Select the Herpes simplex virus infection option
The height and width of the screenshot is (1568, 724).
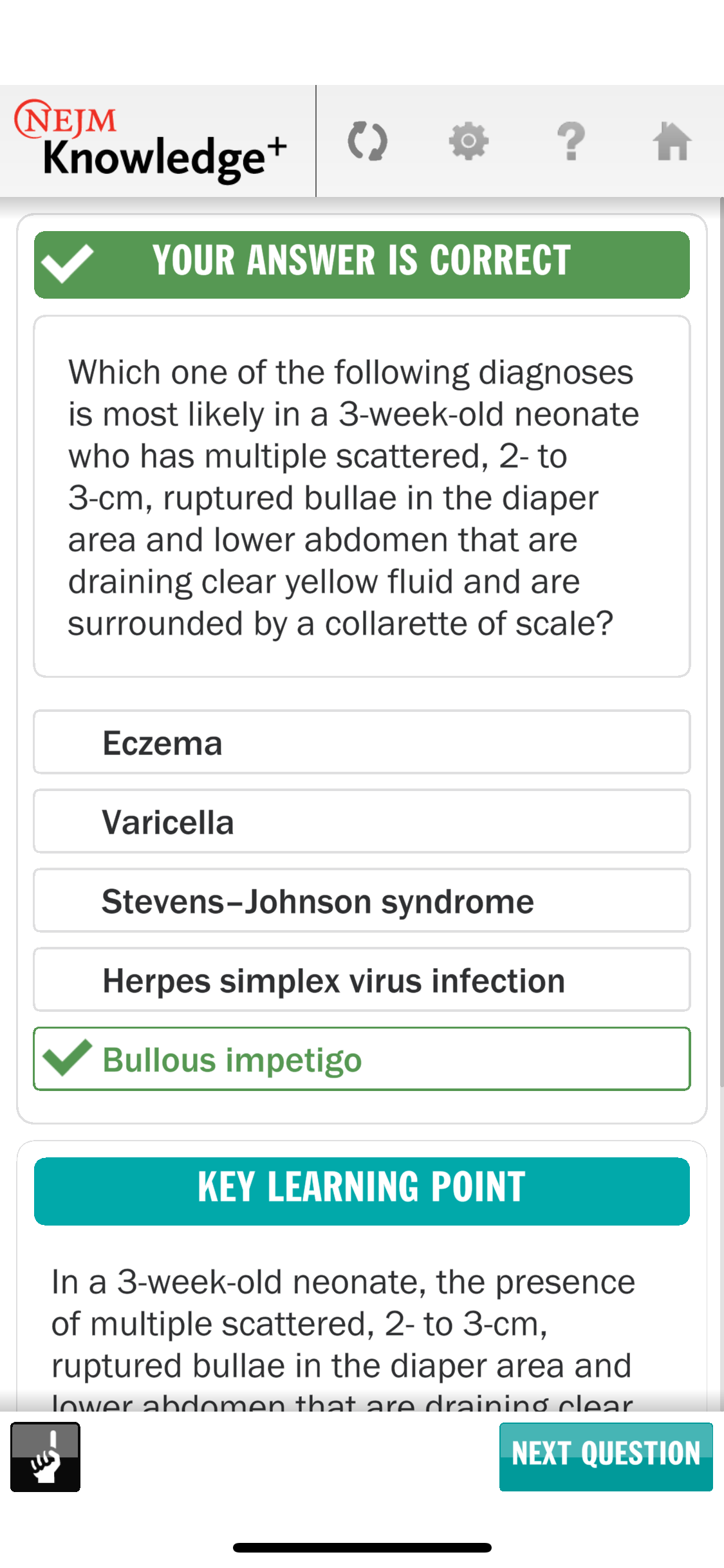[x=362, y=980]
